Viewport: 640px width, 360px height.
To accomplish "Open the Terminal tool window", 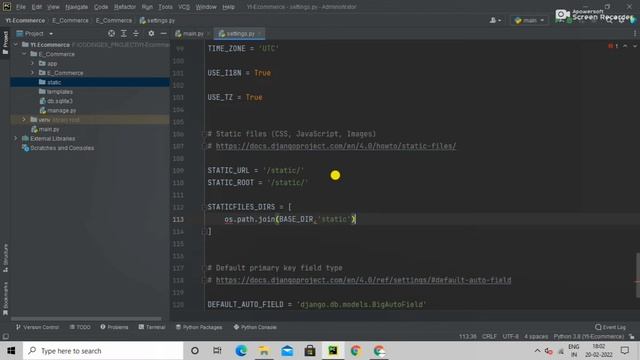I will click(152, 327).
